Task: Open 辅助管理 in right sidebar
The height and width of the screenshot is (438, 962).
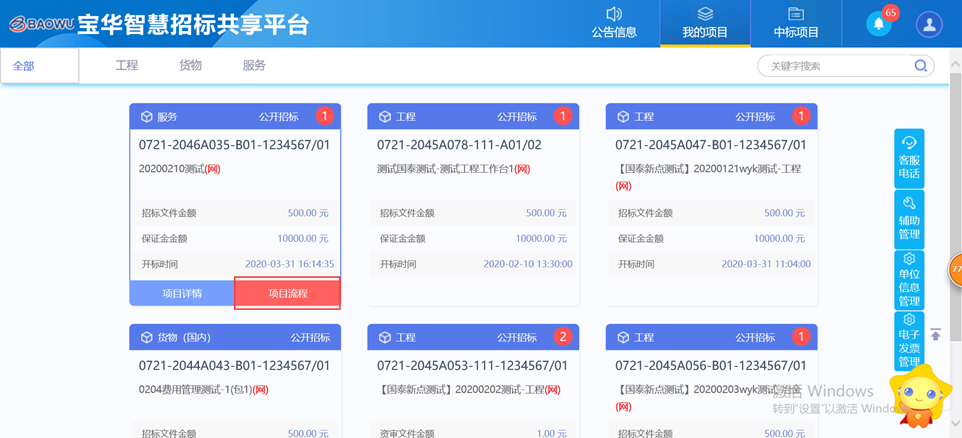Action: click(x=909, y=219)
